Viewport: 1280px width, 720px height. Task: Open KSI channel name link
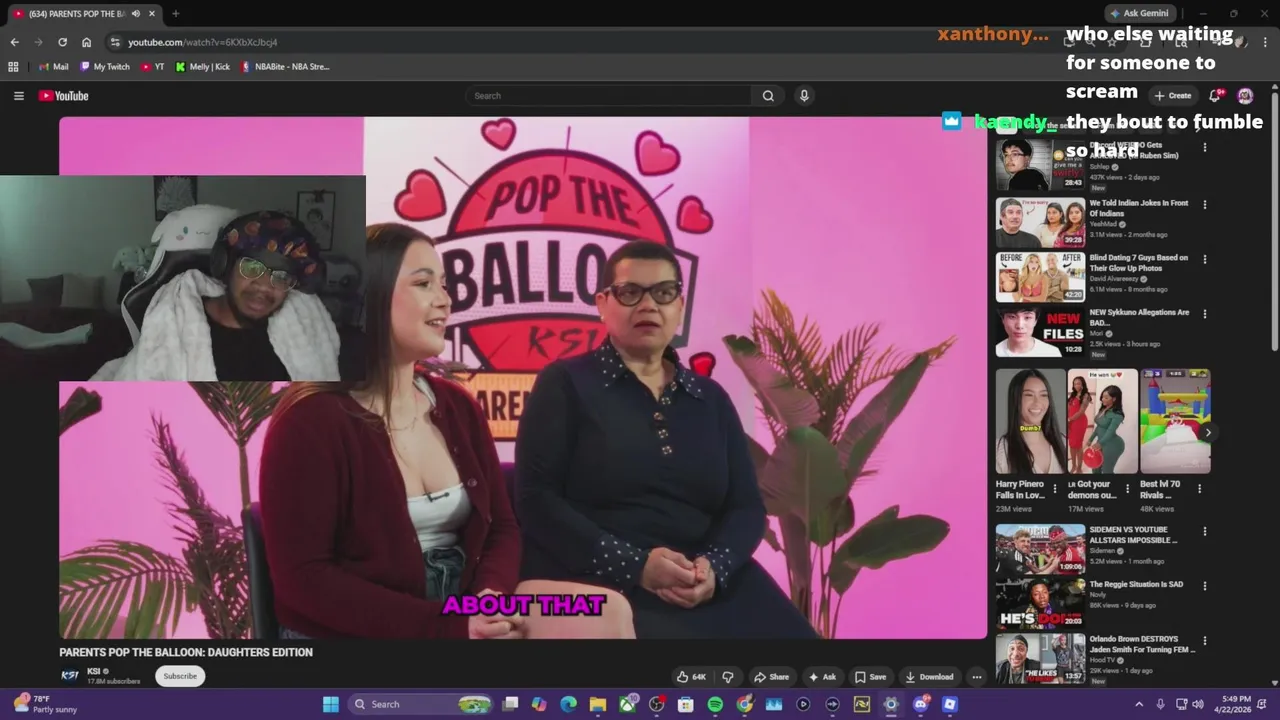tap(93, 672)
